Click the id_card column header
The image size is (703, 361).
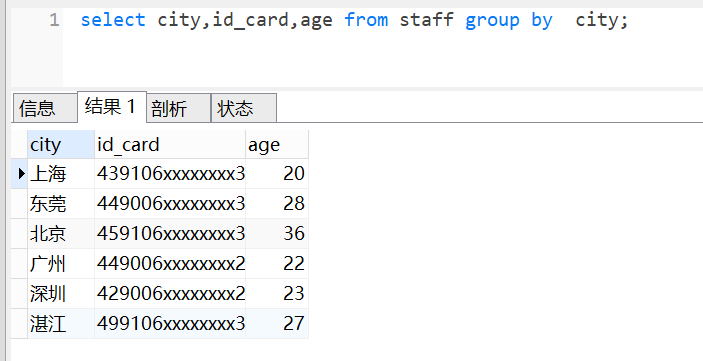tap(170, 144)
